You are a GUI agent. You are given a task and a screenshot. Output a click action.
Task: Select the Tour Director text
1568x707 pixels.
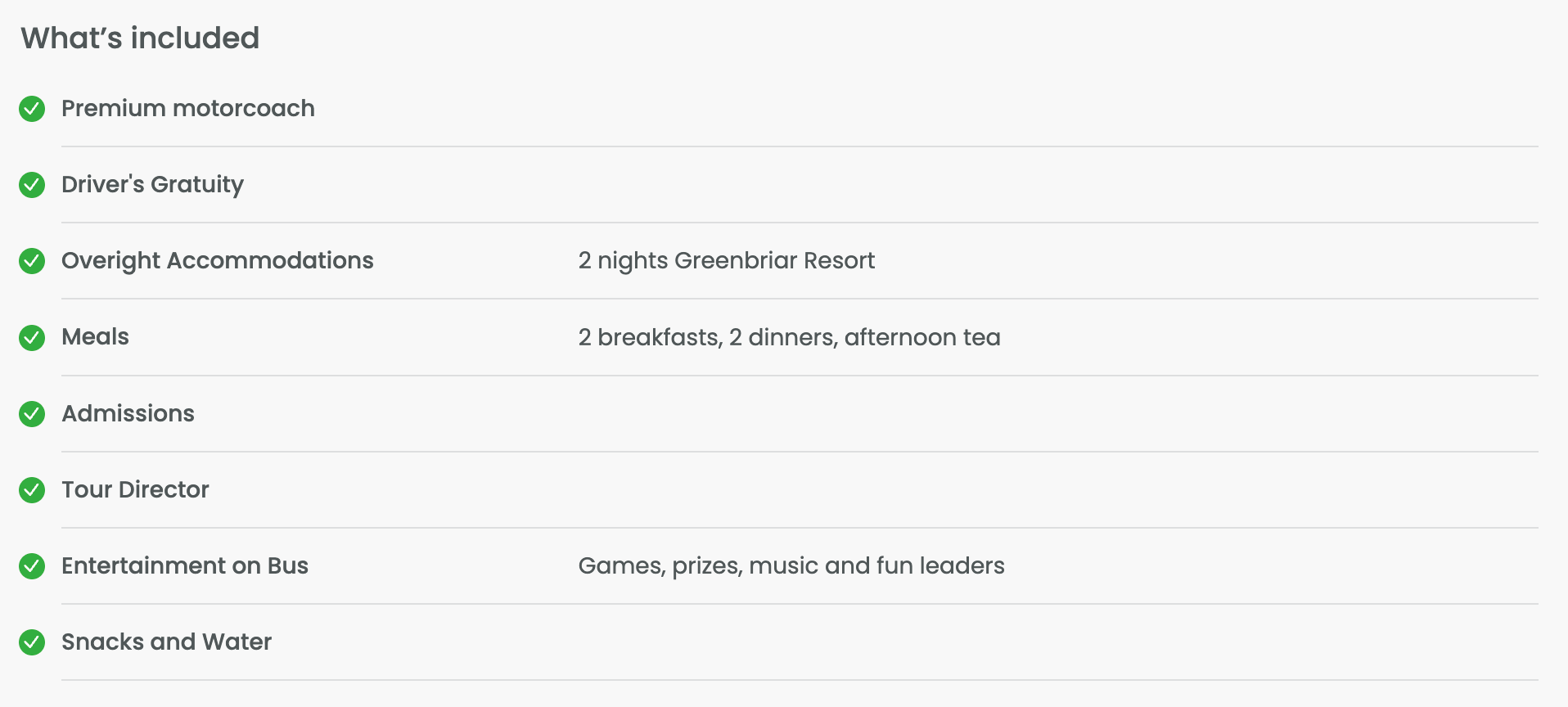[x=135, y=489]
